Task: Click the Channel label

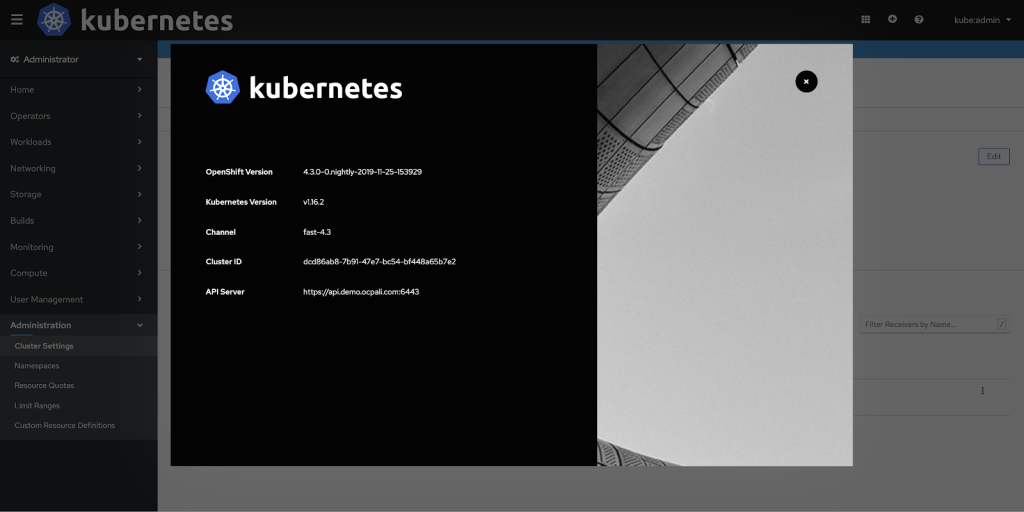Action: point(221,232)
